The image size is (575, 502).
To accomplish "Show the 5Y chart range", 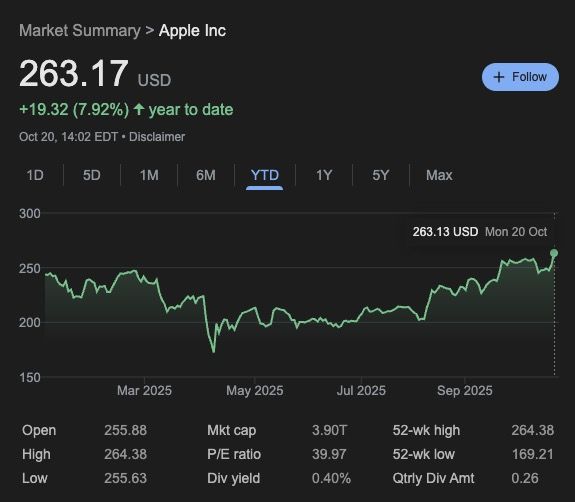I will pyautogui.click(x=381, y=175).
